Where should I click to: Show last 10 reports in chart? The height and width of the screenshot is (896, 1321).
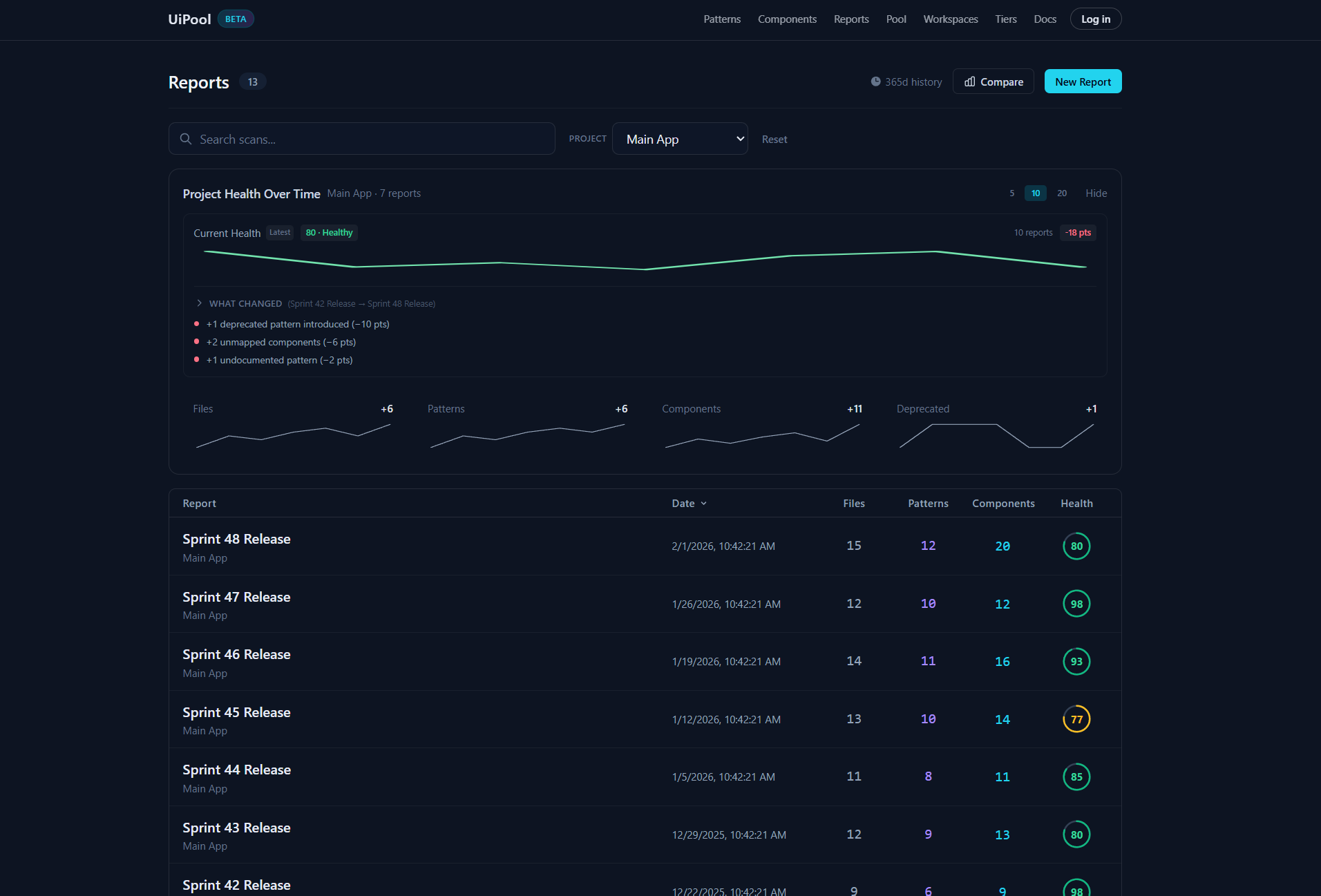[x=1036, y=193]
